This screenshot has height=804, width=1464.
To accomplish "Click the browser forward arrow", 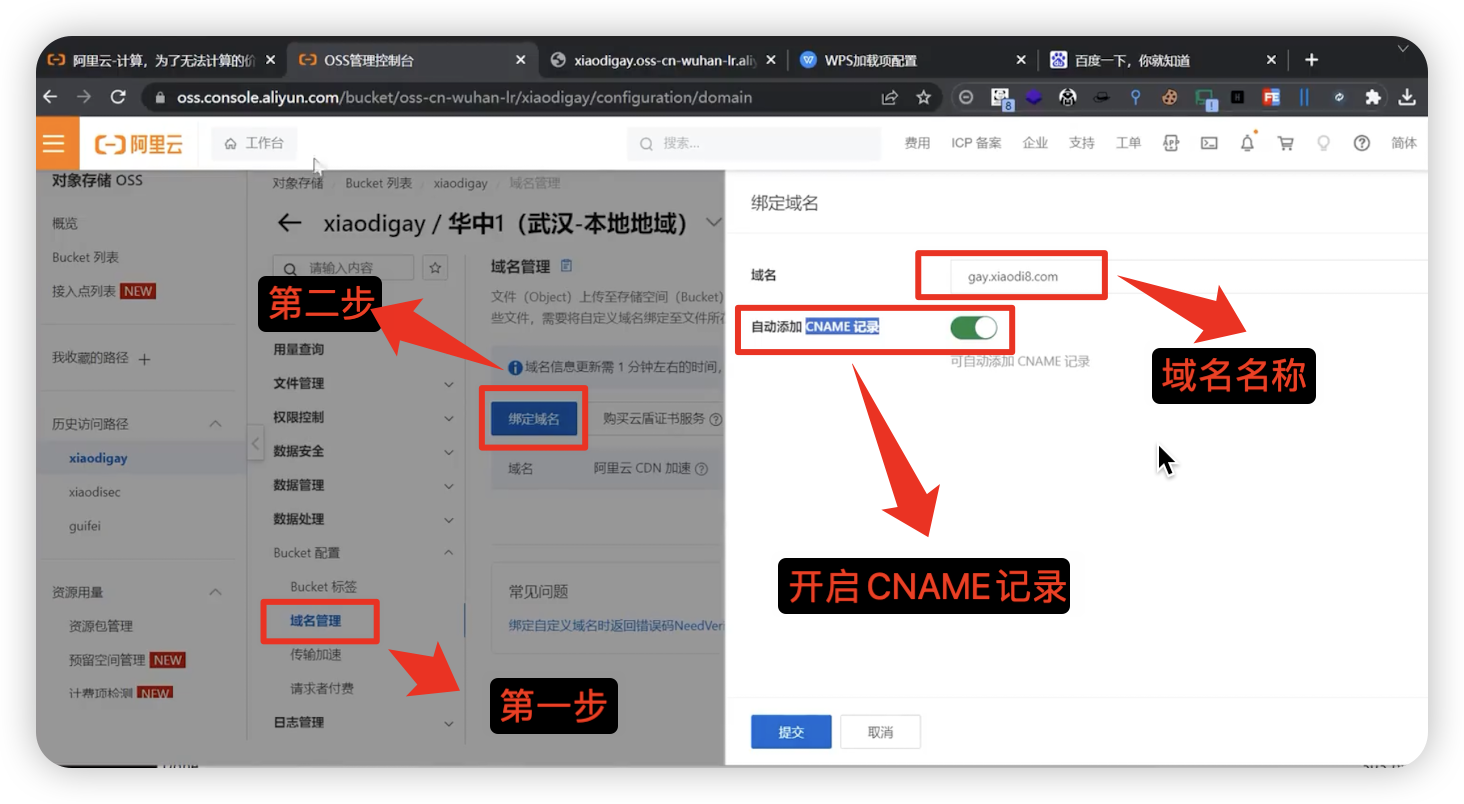I will (85, 97).
